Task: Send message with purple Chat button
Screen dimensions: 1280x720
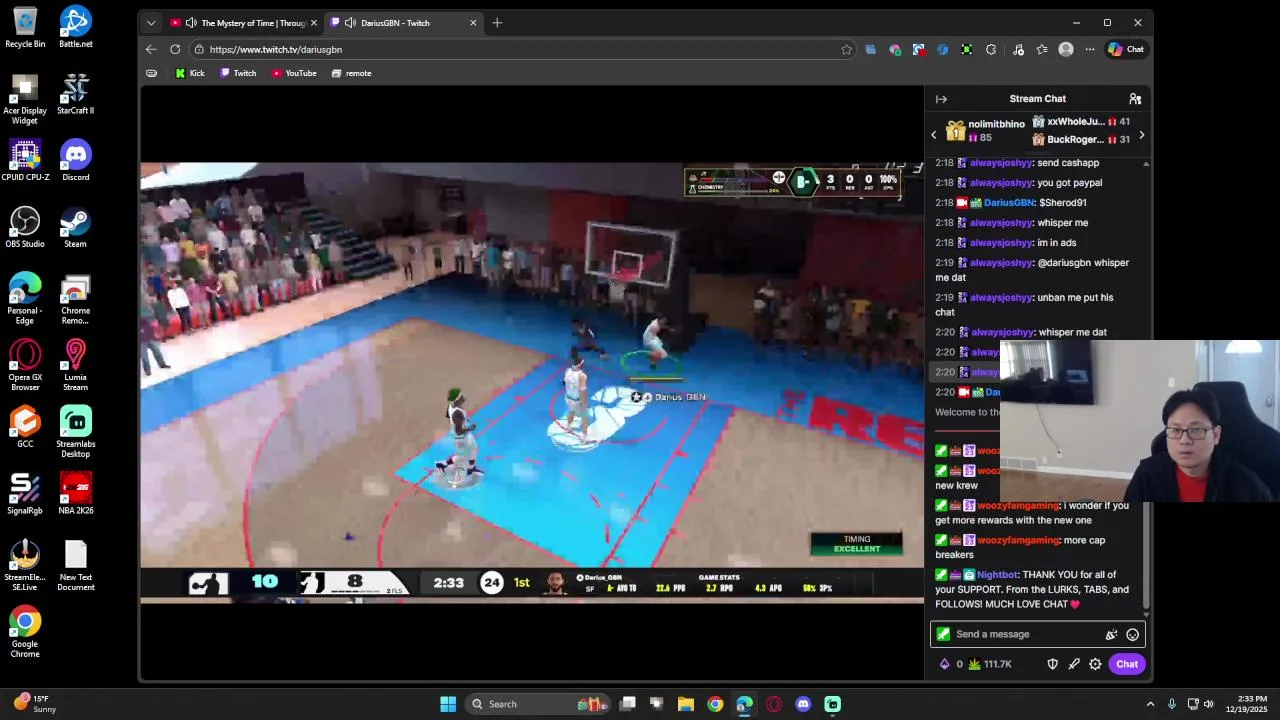Action: click(x=1127, y=664)
